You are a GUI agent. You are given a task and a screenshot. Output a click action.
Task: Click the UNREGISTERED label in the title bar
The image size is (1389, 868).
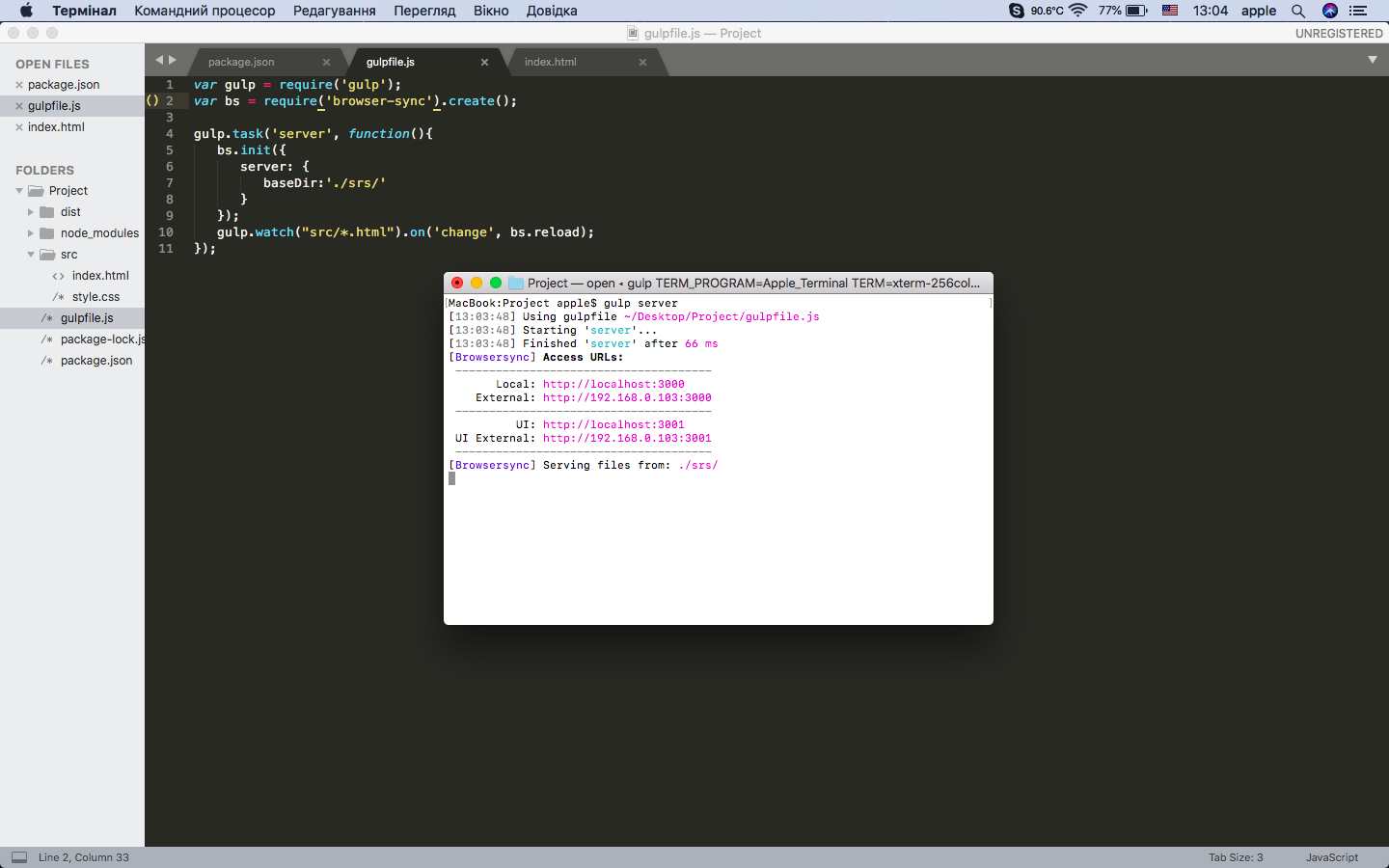[x=1339, y=33]
